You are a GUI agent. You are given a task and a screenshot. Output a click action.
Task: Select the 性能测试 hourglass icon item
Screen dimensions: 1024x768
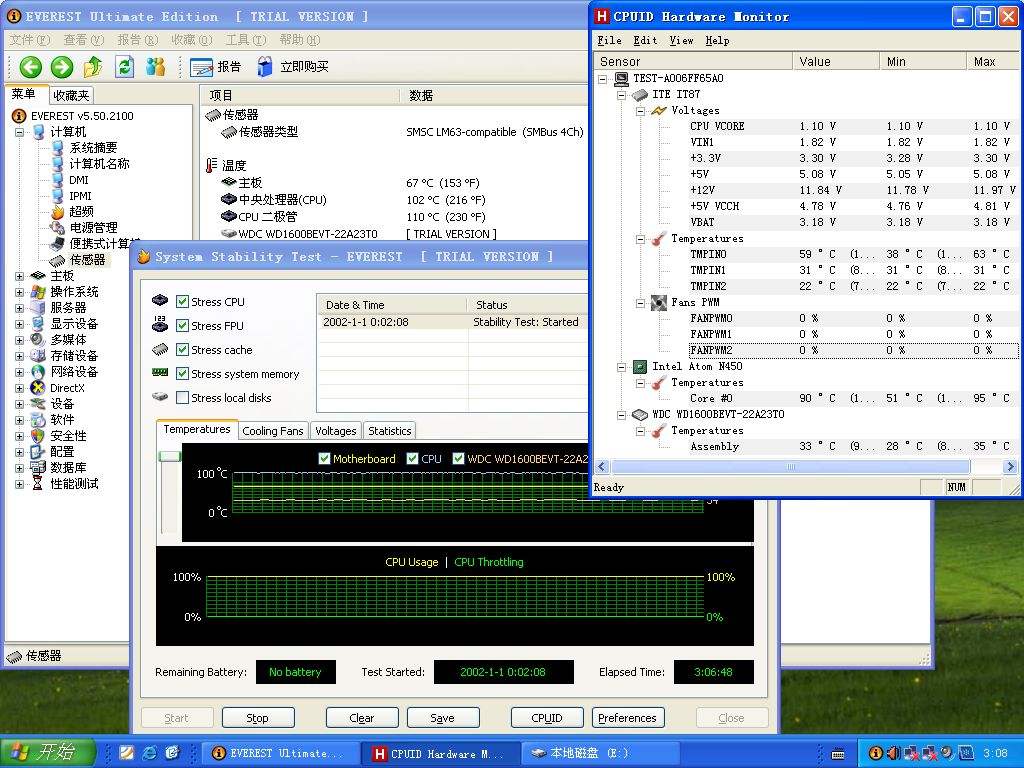(x=38, y=484)
